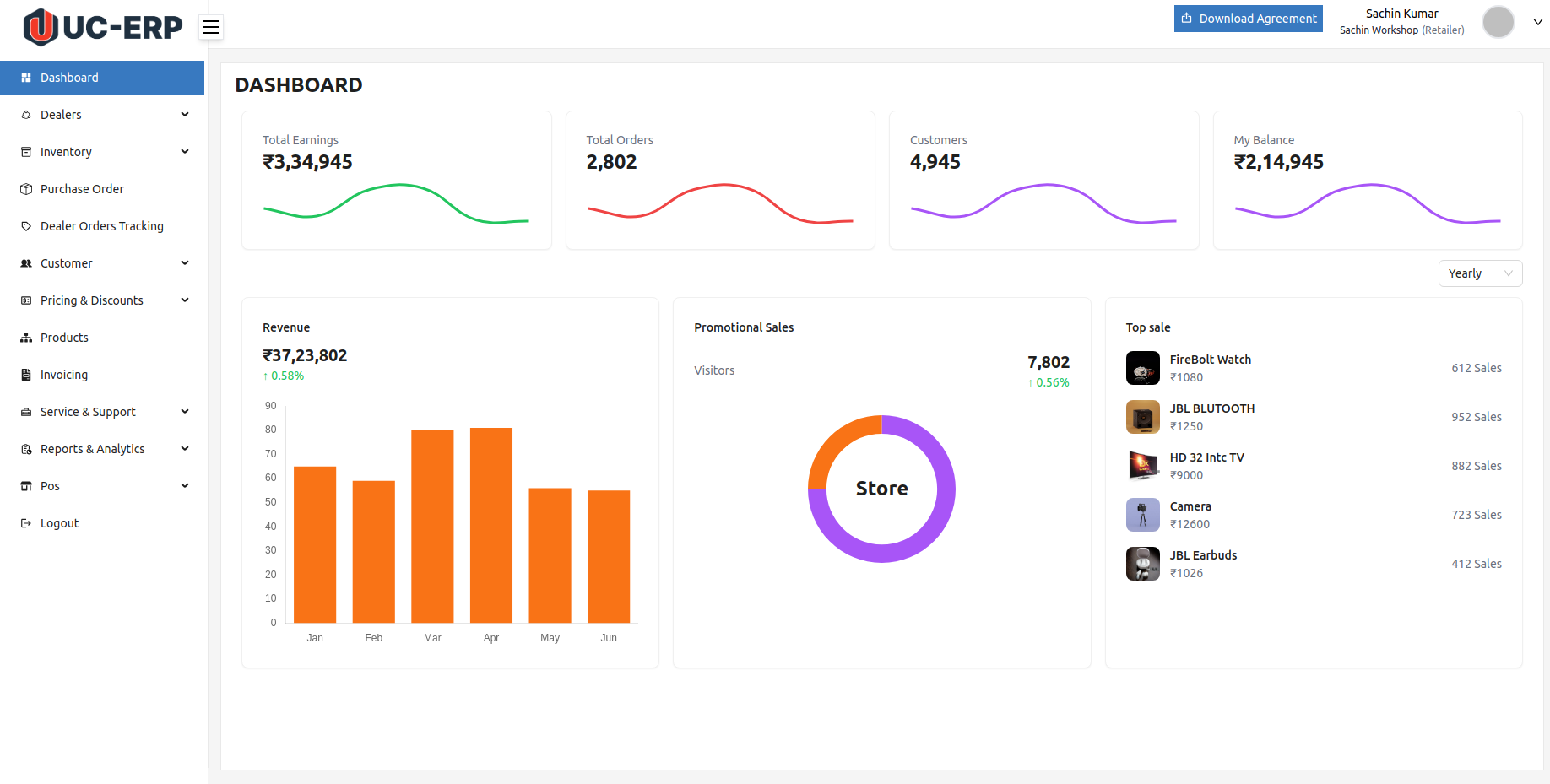
Task: Click the JBL Earbuds product name
Action: click(x=1203, y=555)
